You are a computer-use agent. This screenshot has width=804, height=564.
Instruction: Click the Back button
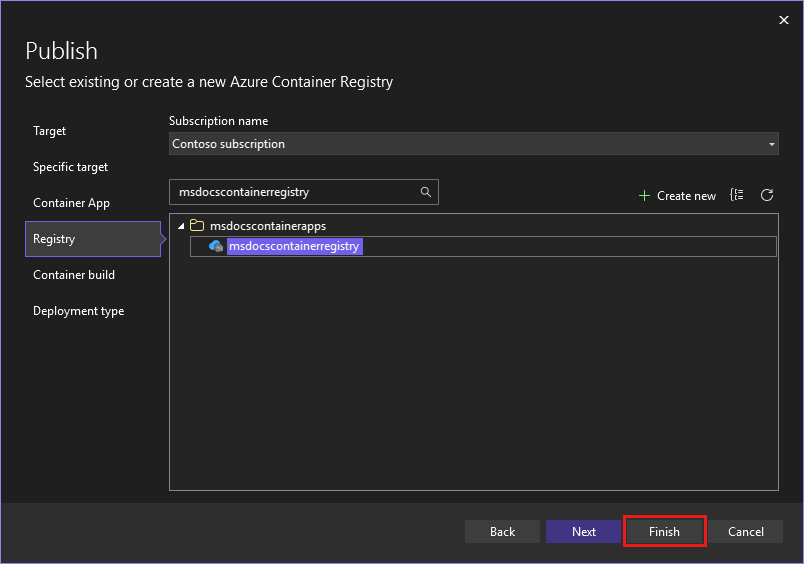click(502, 532)
